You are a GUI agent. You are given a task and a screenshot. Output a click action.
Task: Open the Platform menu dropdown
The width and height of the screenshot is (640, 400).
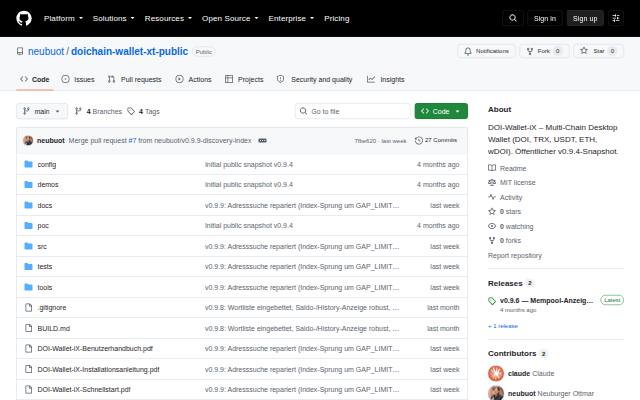coord(63,18)
